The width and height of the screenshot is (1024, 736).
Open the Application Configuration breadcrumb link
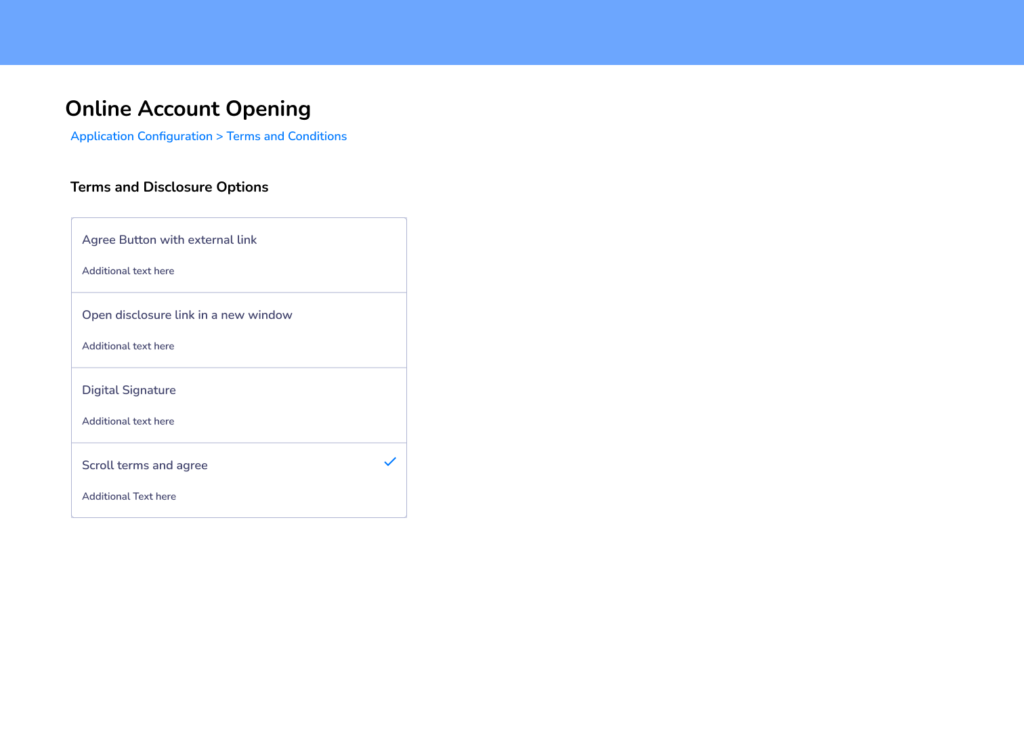[x=141, y=136]
